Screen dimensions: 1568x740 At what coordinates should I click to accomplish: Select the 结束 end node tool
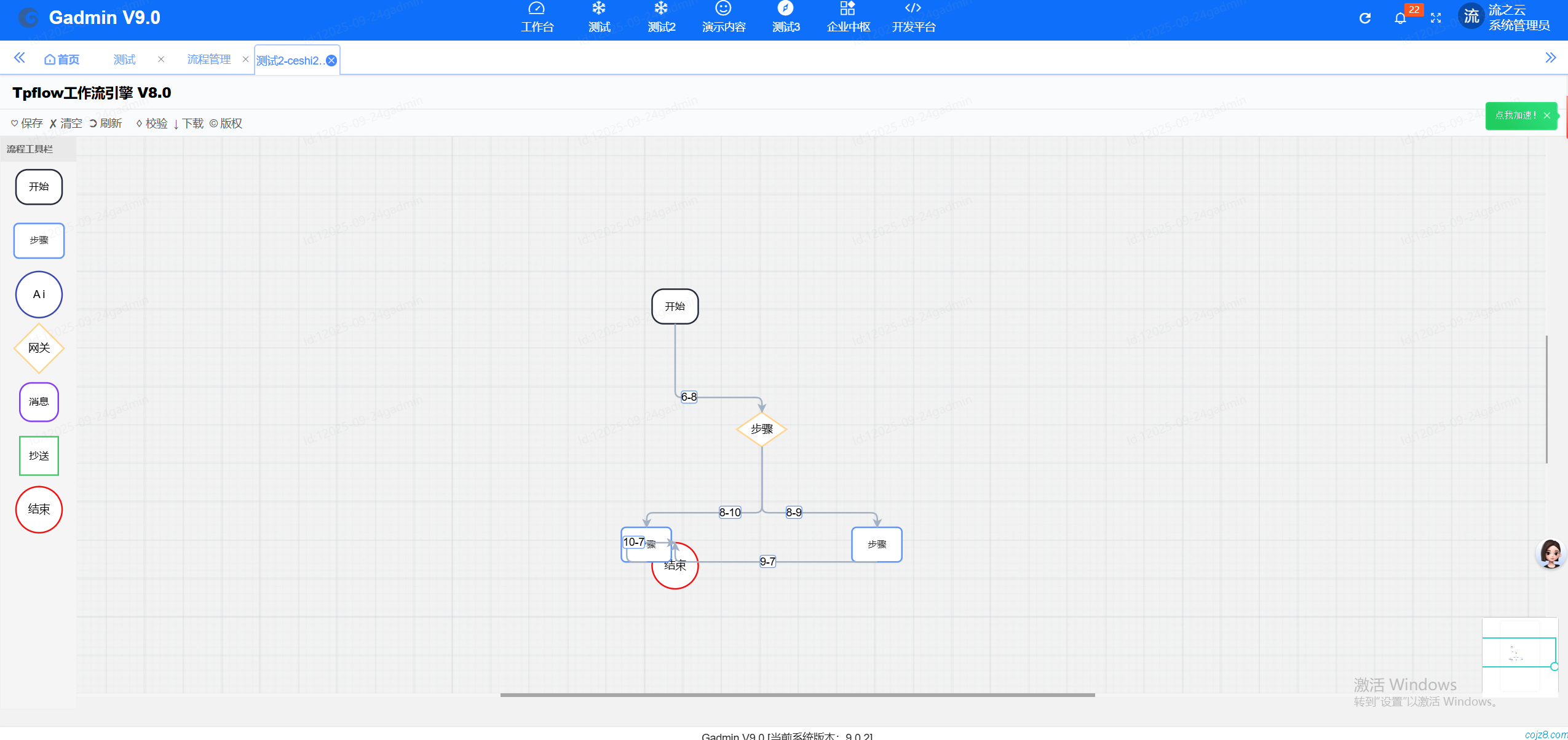coord(39,510)
